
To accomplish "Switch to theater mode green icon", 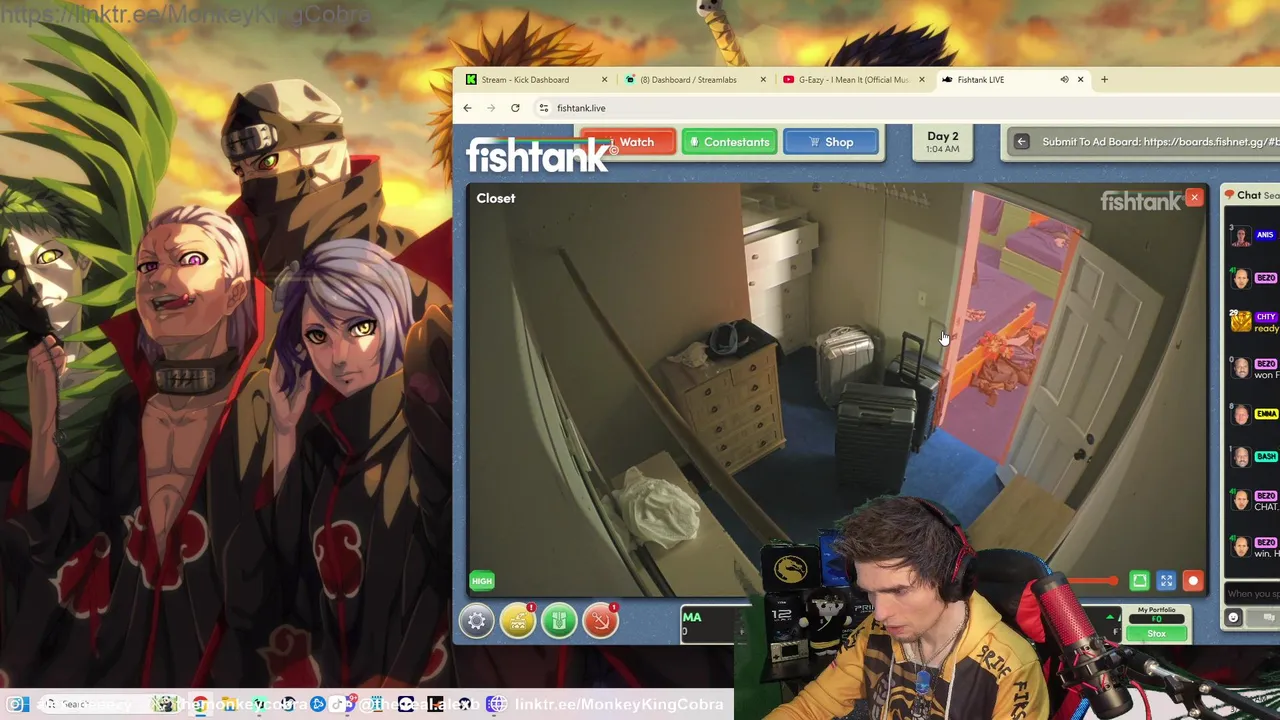I will [1139, 581].
